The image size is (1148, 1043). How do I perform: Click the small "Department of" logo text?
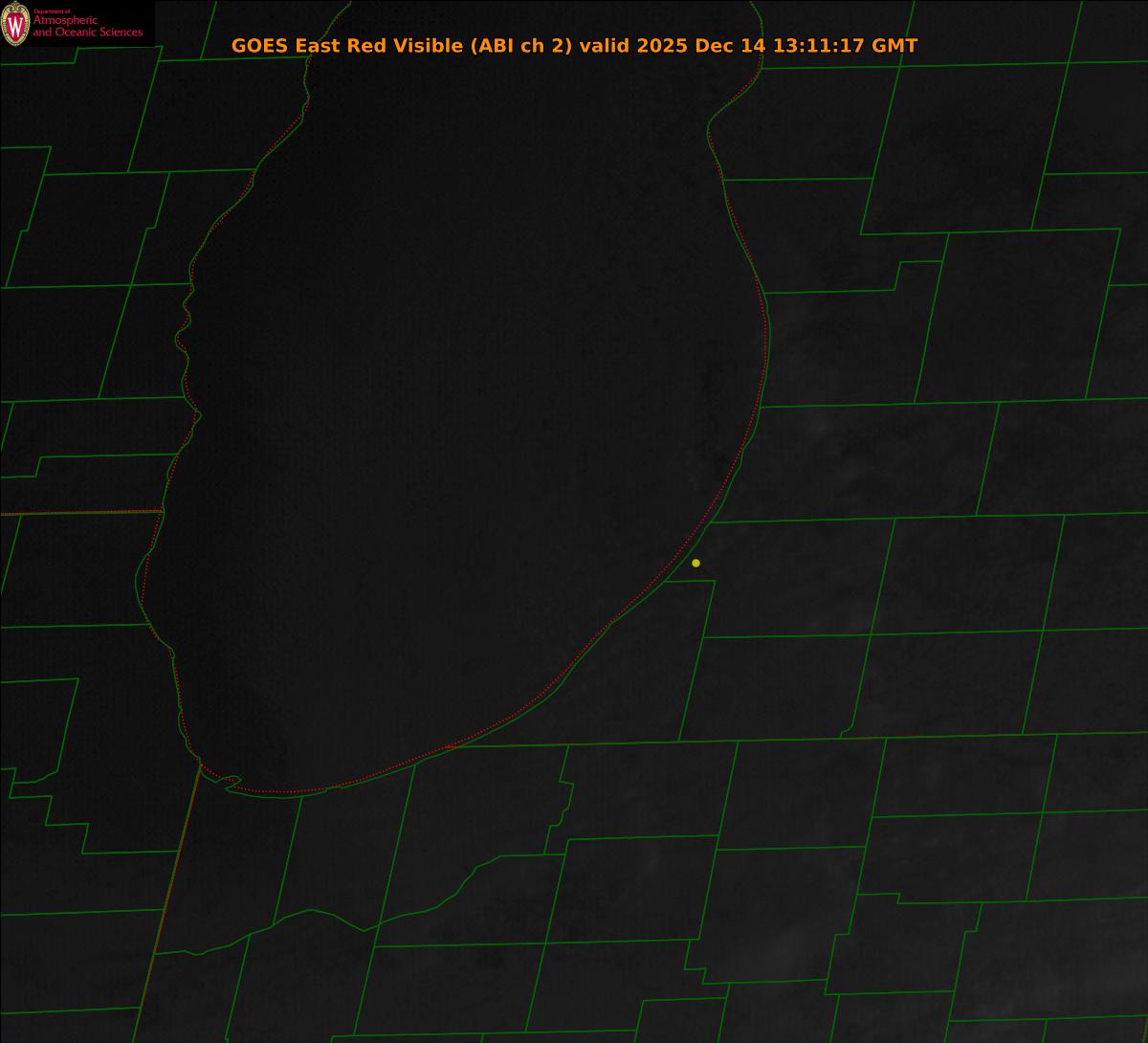[x=51, y=11]
